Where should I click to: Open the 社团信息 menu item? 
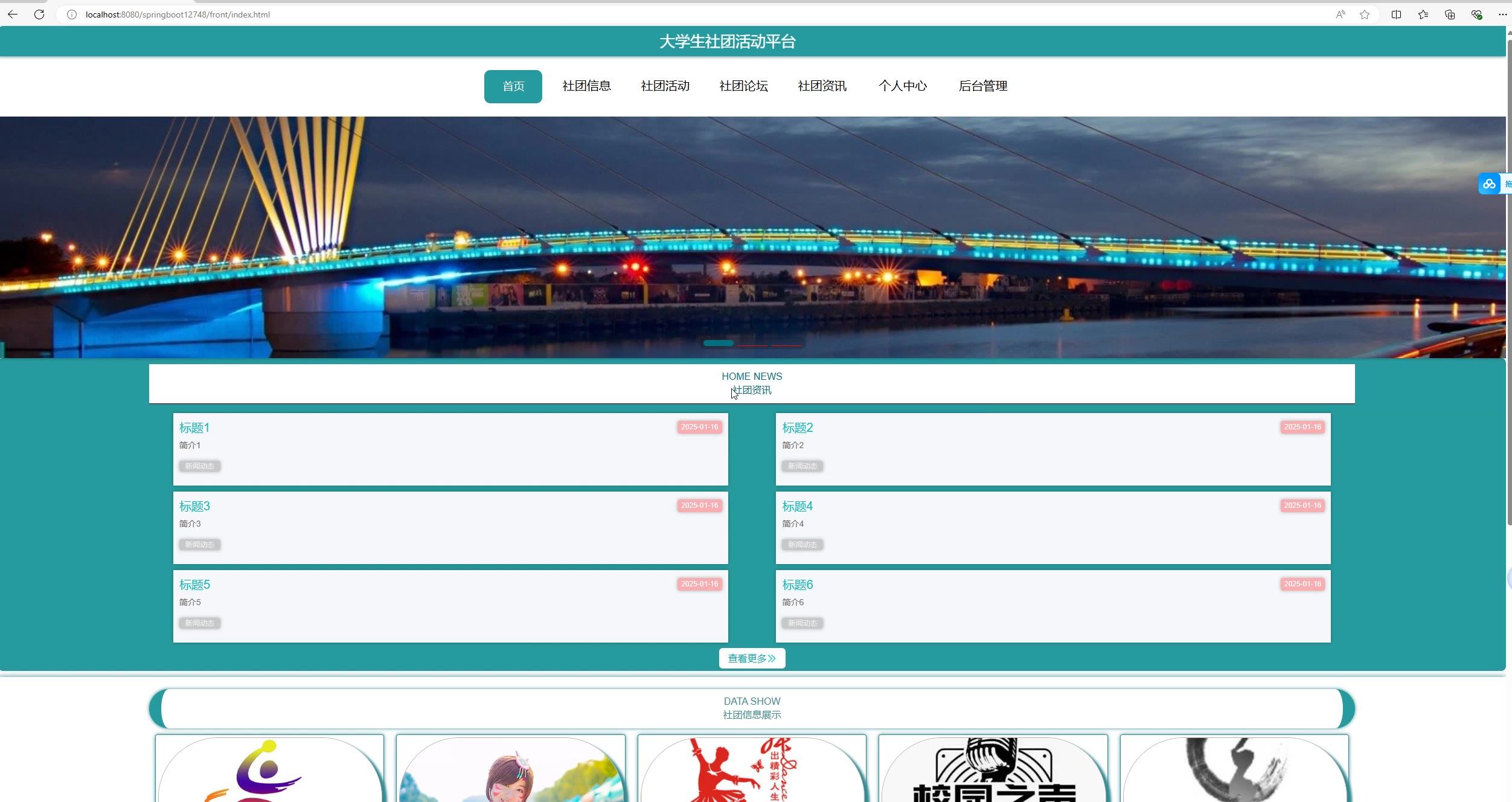[587, 86]
